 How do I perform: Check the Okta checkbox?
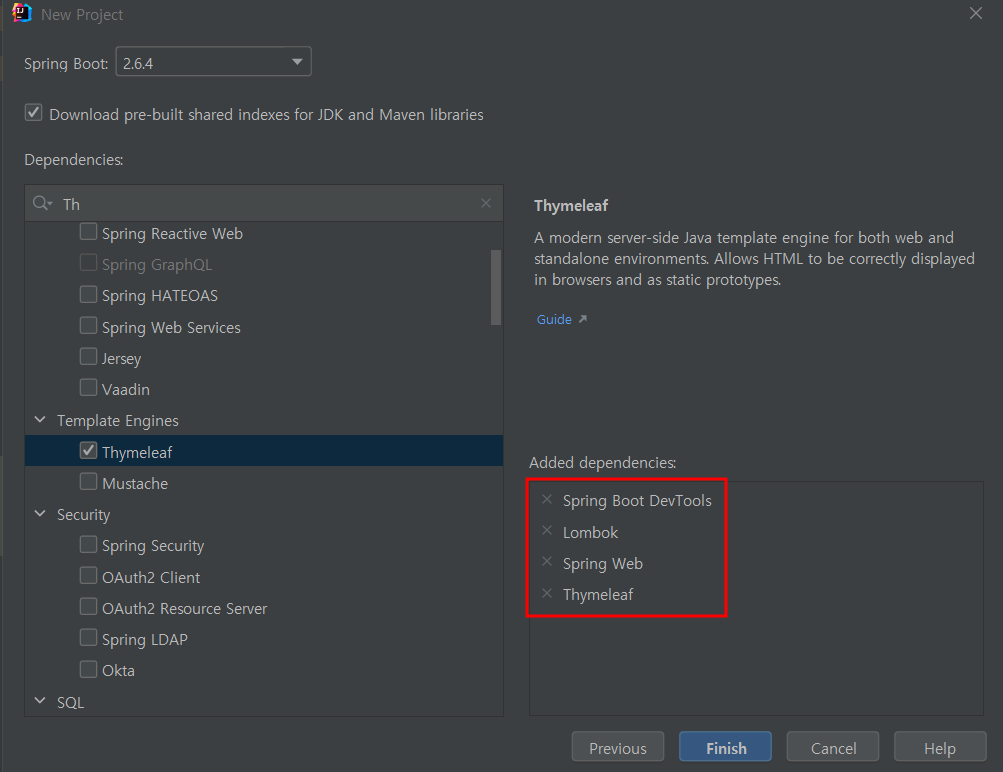[88, 669]
